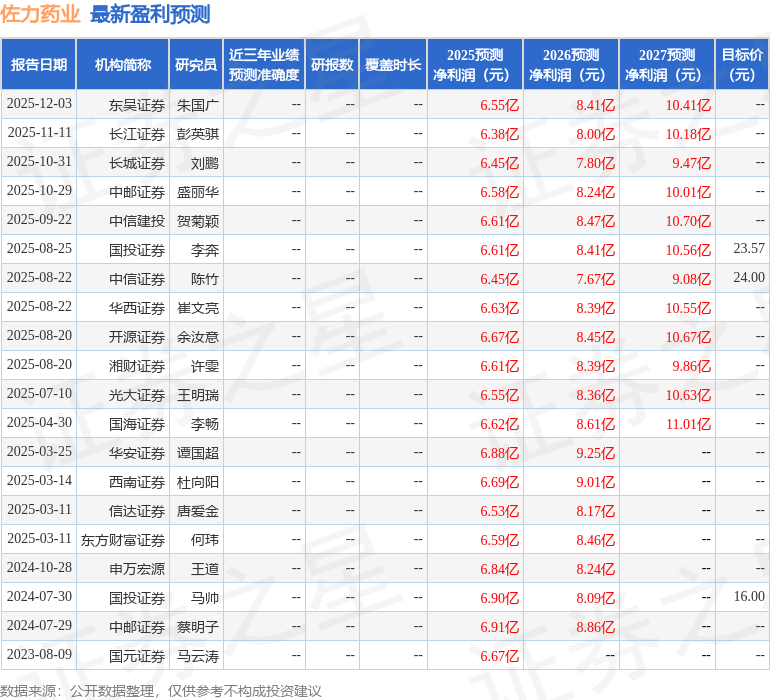Click the 近三年业绩预测准确度 column header

click(264, 65)
